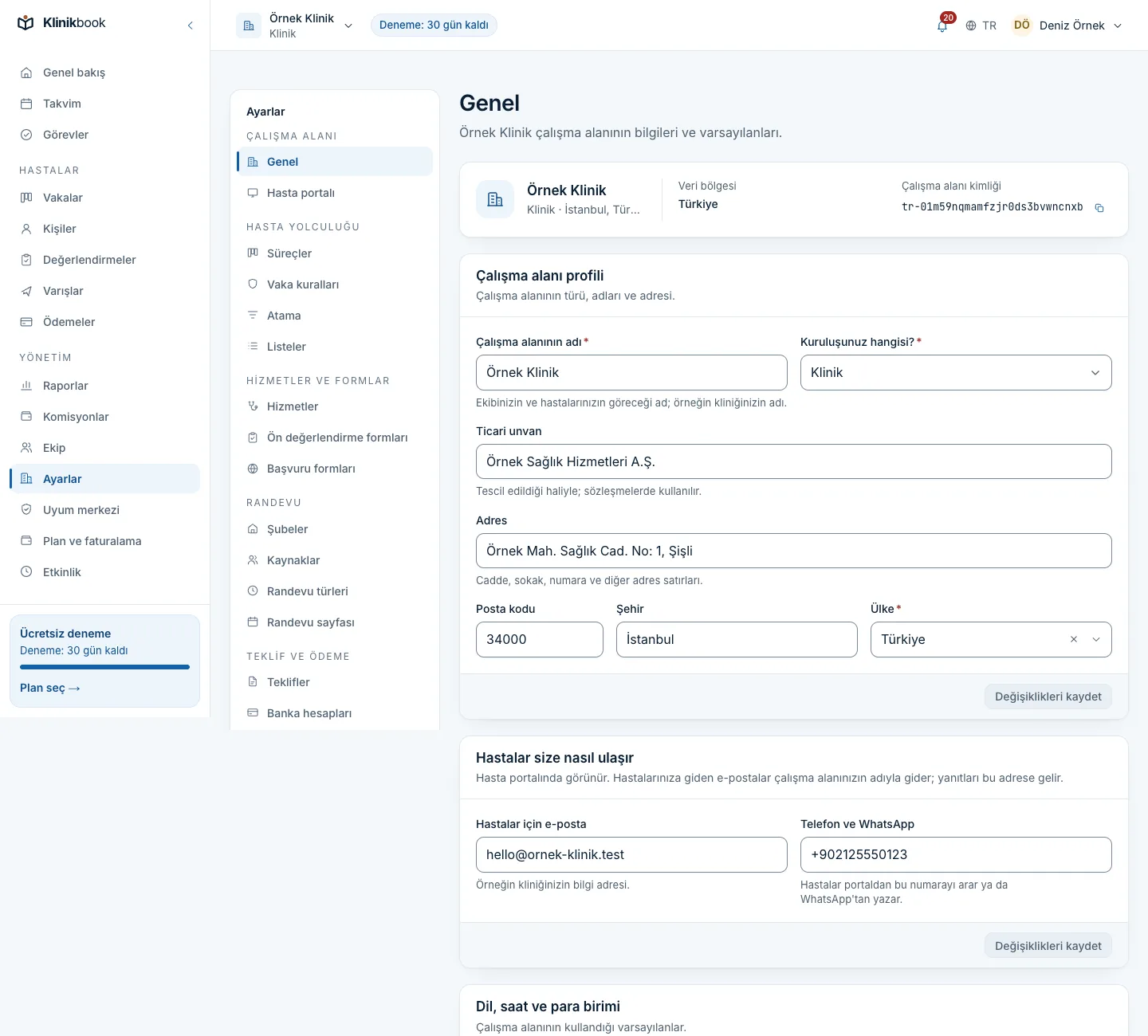This screenshot has width=1148, height=1036.
Task: Open the Deniz Örnek user menu
Action: (x=1067, y=26)
